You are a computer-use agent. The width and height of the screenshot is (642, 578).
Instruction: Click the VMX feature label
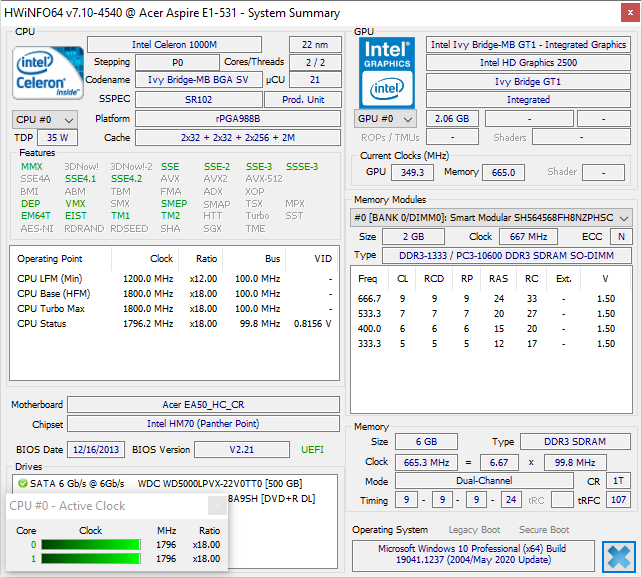[75, 203]
